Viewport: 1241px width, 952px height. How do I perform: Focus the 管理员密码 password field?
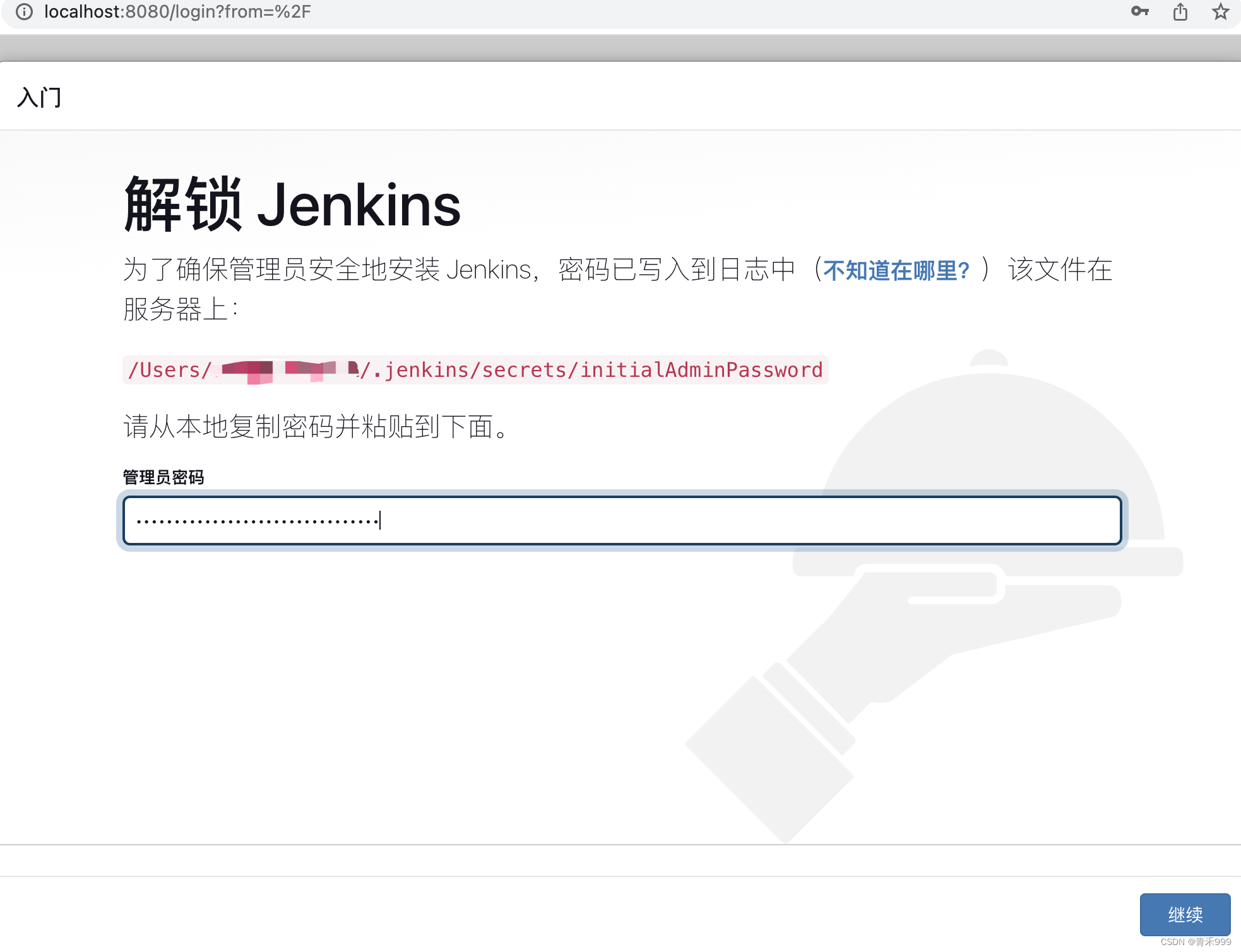coord(622,520)
